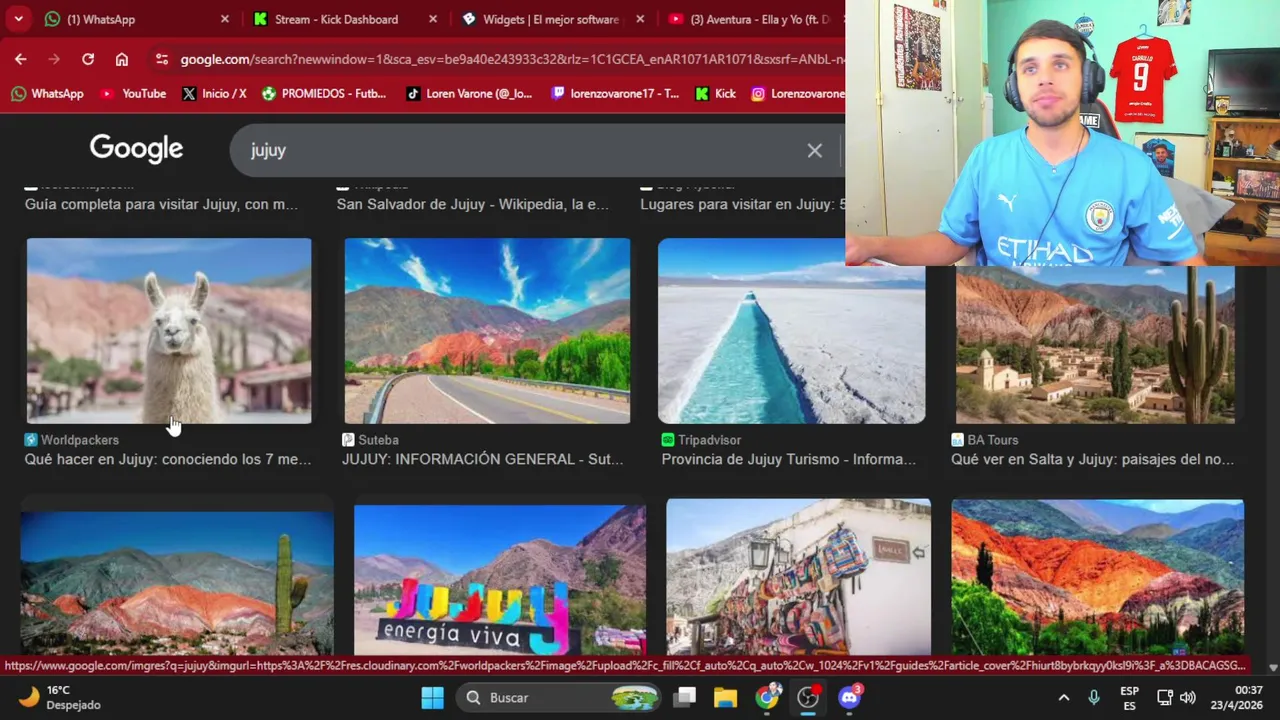
Task: Open the lorenzovarone17 Twitch bookmark
Action: click(x=615, y=93)
